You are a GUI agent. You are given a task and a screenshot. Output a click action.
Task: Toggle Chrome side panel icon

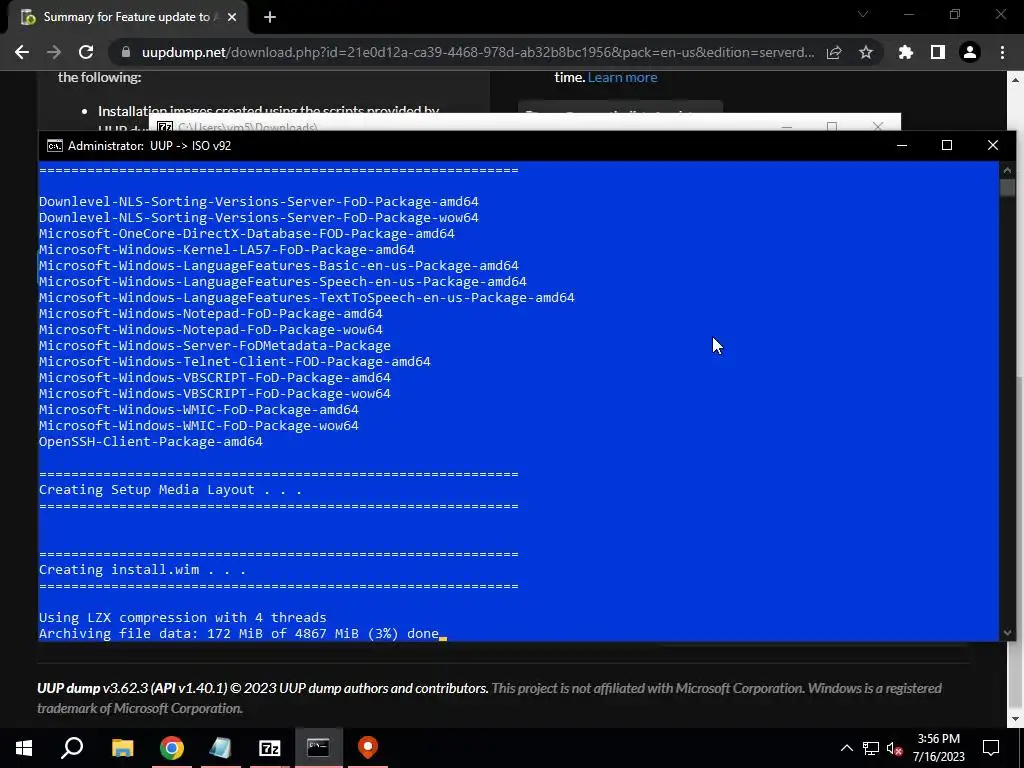938,52
